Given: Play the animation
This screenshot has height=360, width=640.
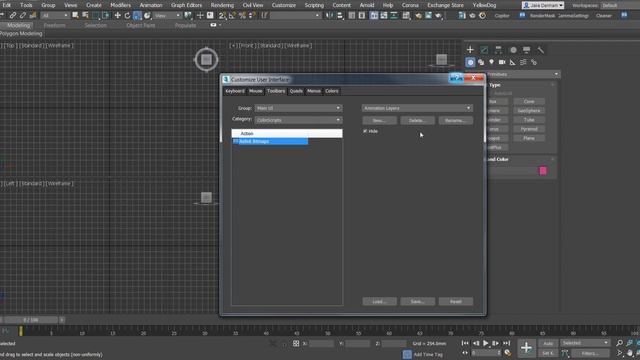Looking at the screenshot, I should pyautogui.click(x=485, y=343).
